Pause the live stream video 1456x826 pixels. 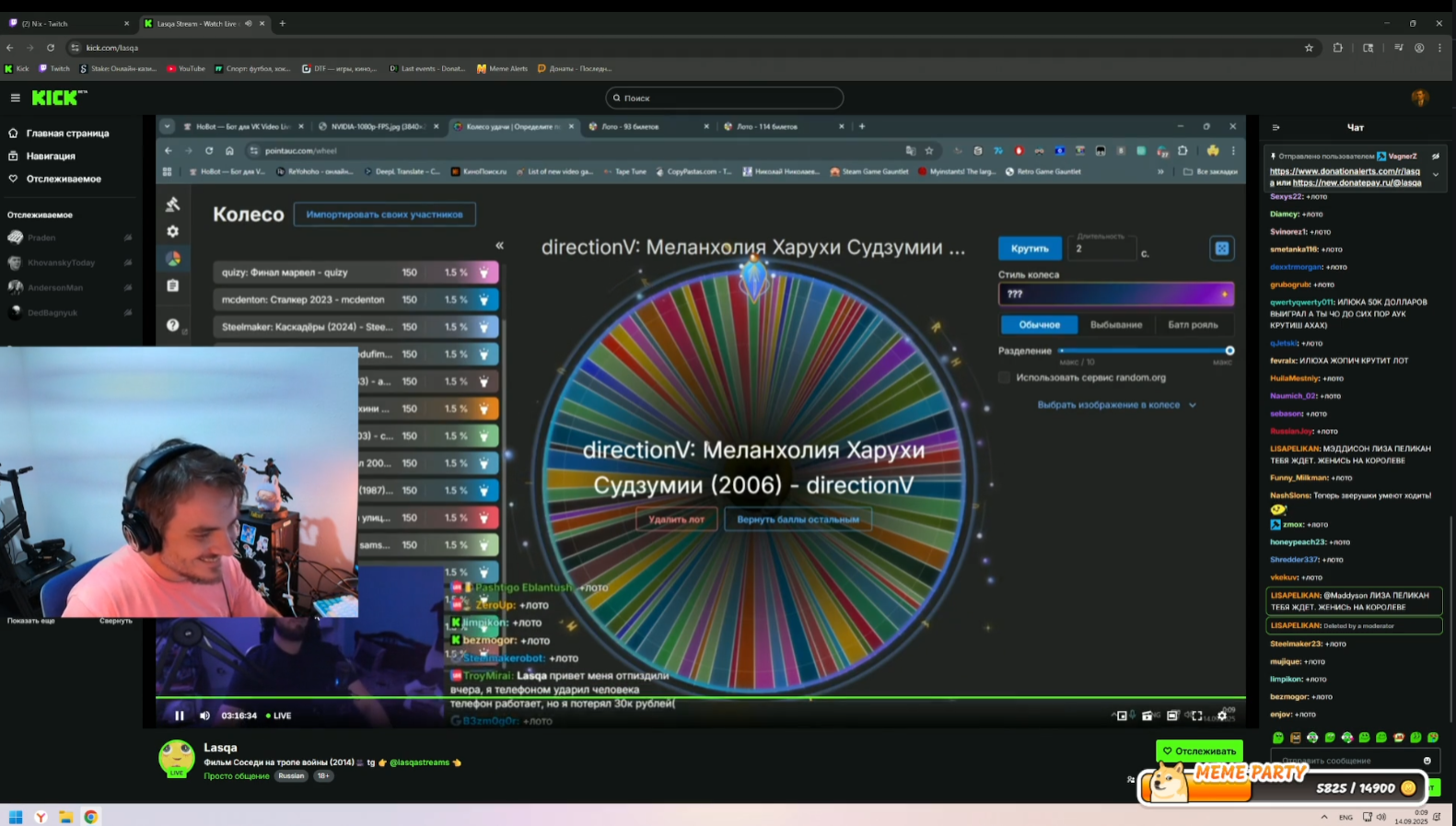point(180,715)
